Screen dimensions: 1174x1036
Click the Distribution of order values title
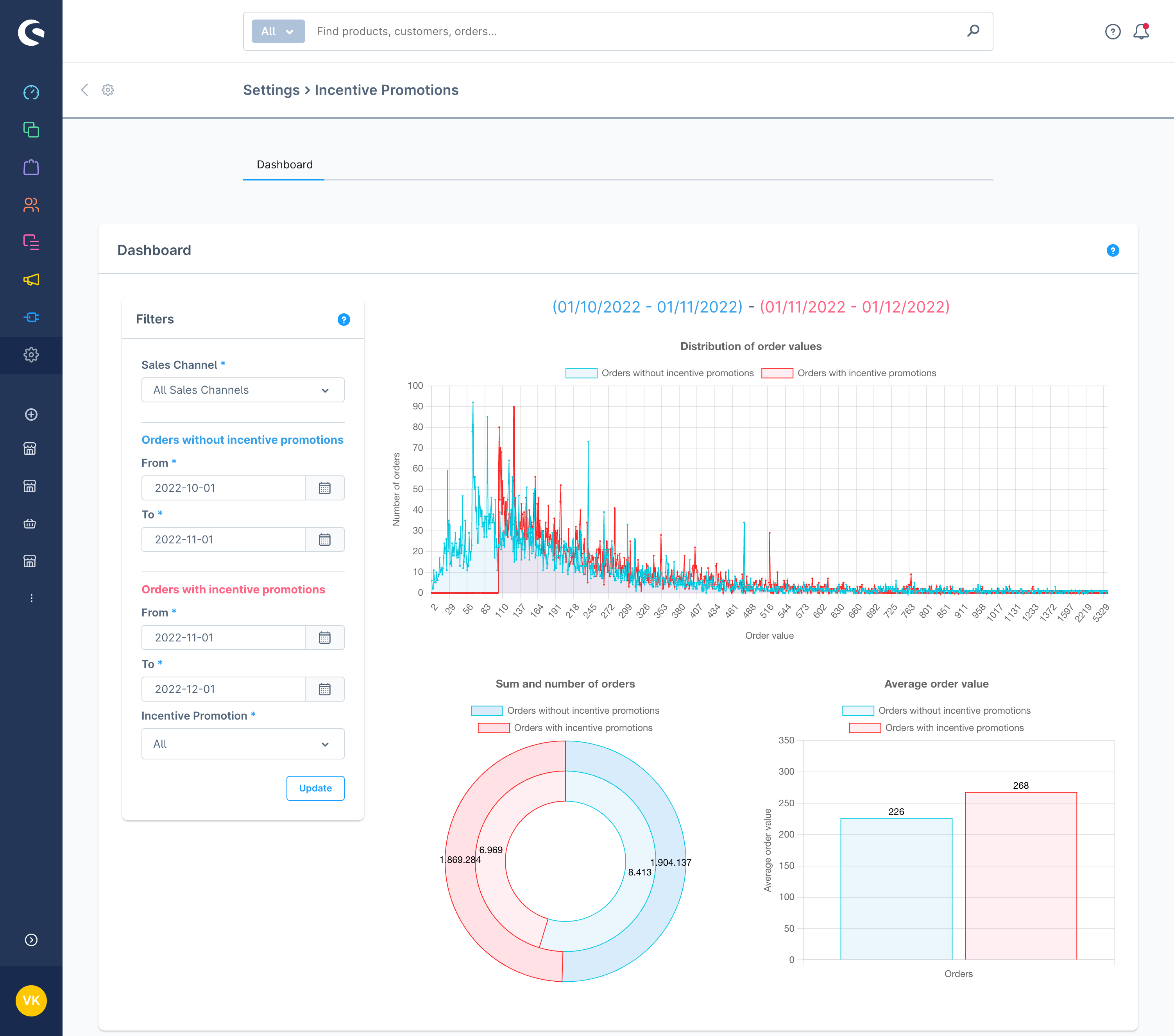coord(751,346)
